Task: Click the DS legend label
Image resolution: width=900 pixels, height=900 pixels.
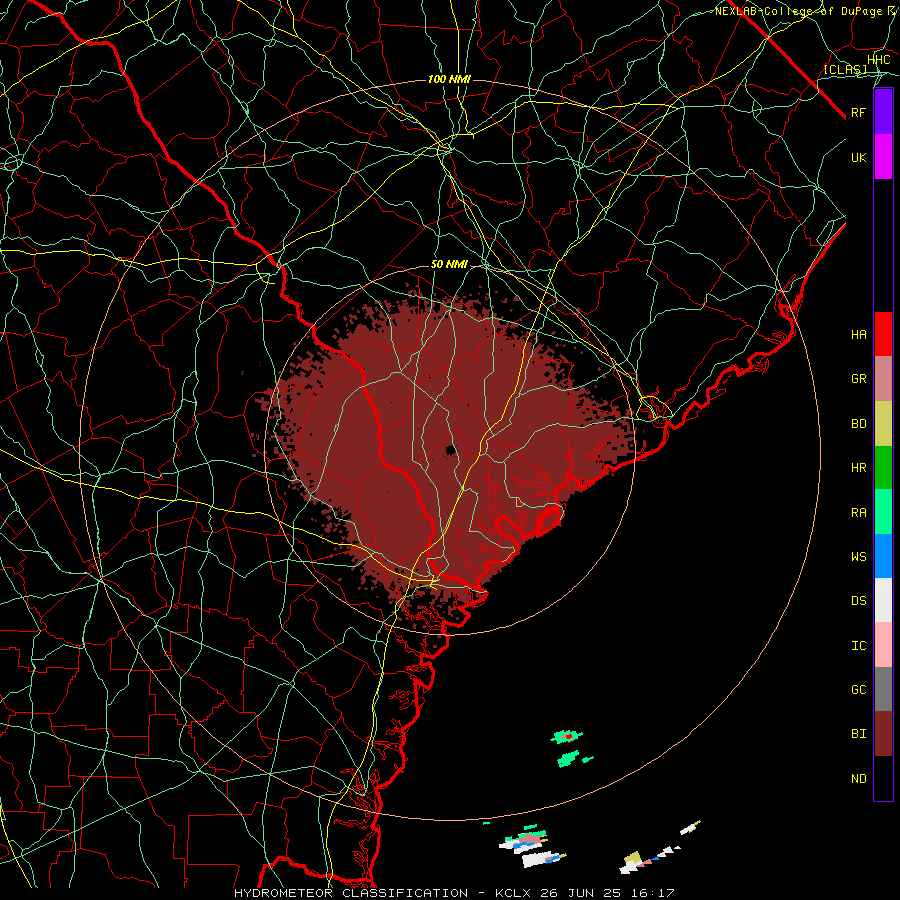Action: (858, 601)
